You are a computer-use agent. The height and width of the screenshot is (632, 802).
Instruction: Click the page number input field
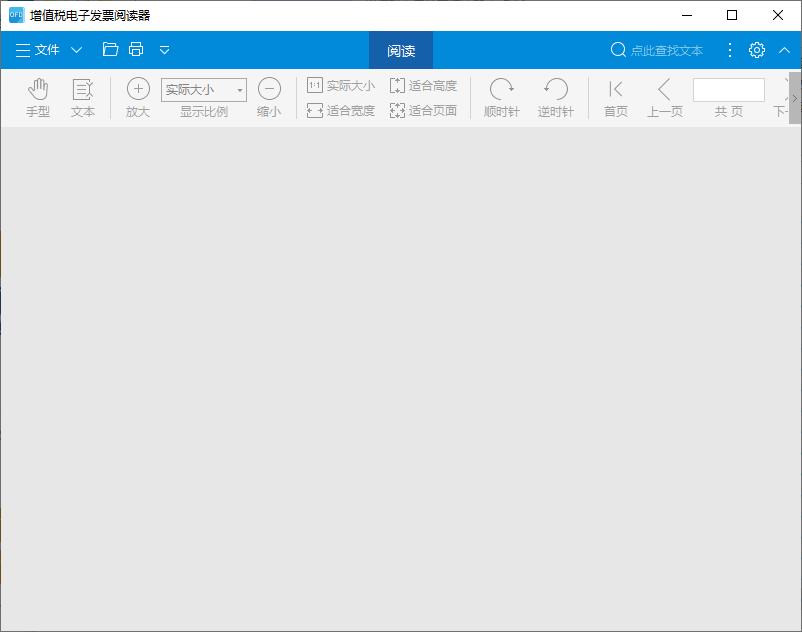tap(729, 90)
